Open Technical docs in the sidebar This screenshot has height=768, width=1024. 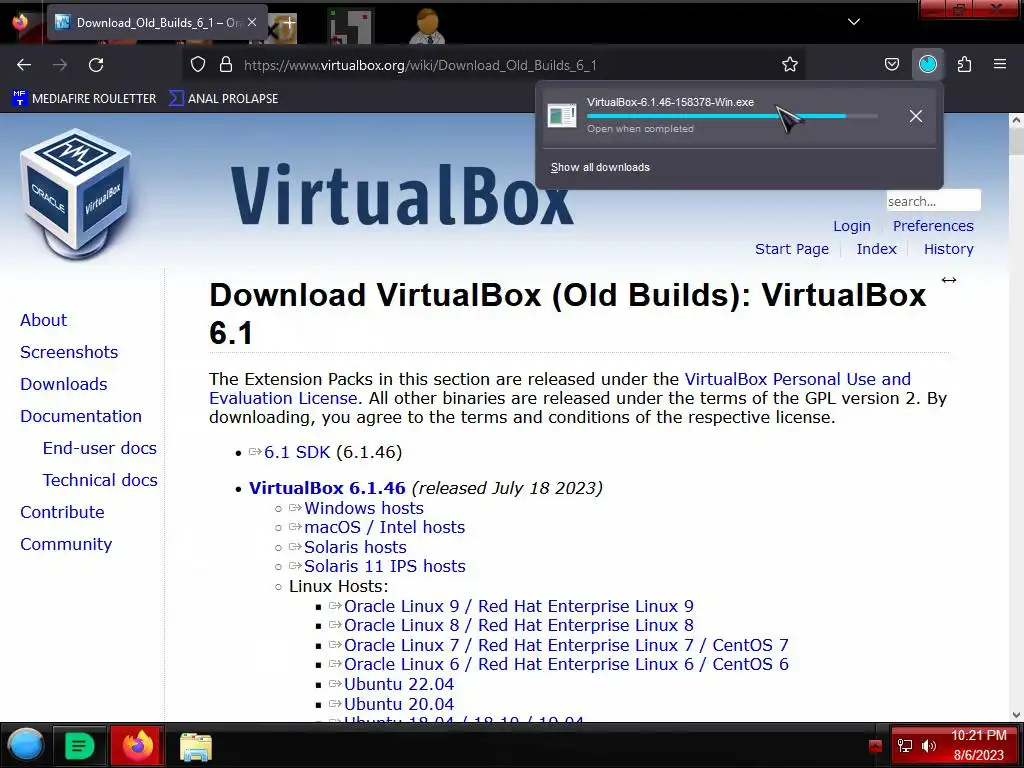(x=100, y=480)
